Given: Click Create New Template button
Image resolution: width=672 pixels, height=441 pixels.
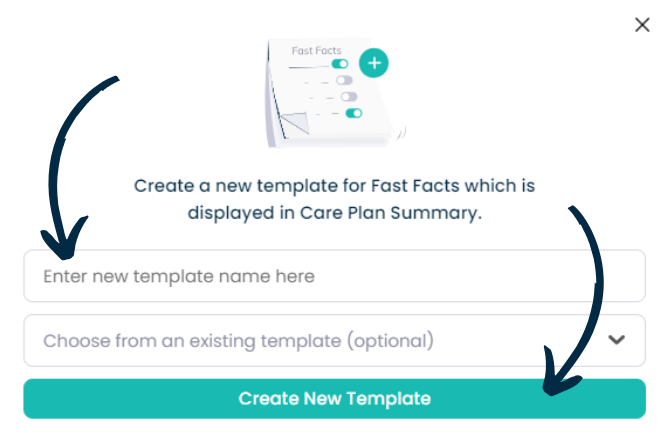Looking at the screenshot, I should coord(334,399).
